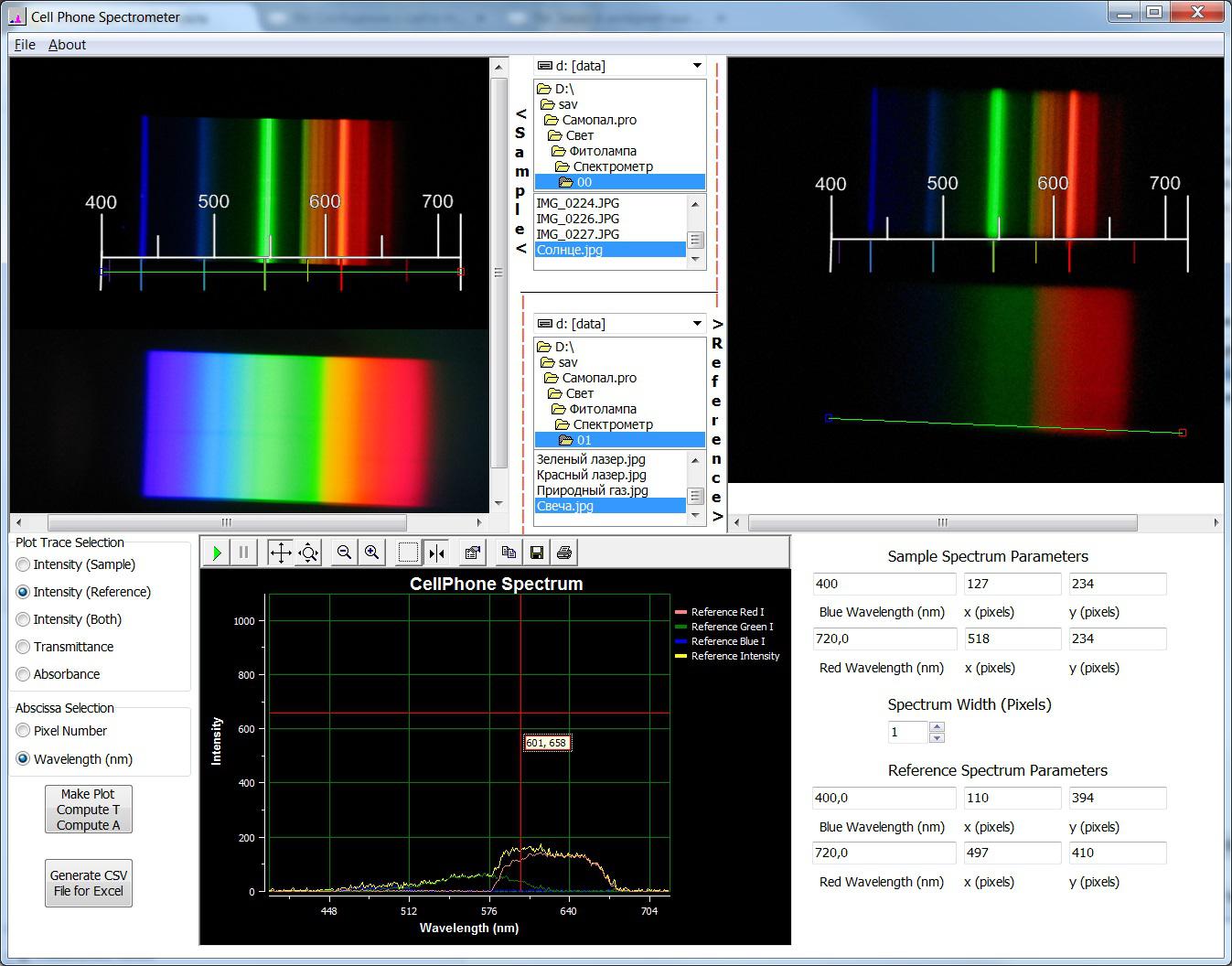
Task: Select the scroll axes (four-arrow) tool
Action: 281,553
